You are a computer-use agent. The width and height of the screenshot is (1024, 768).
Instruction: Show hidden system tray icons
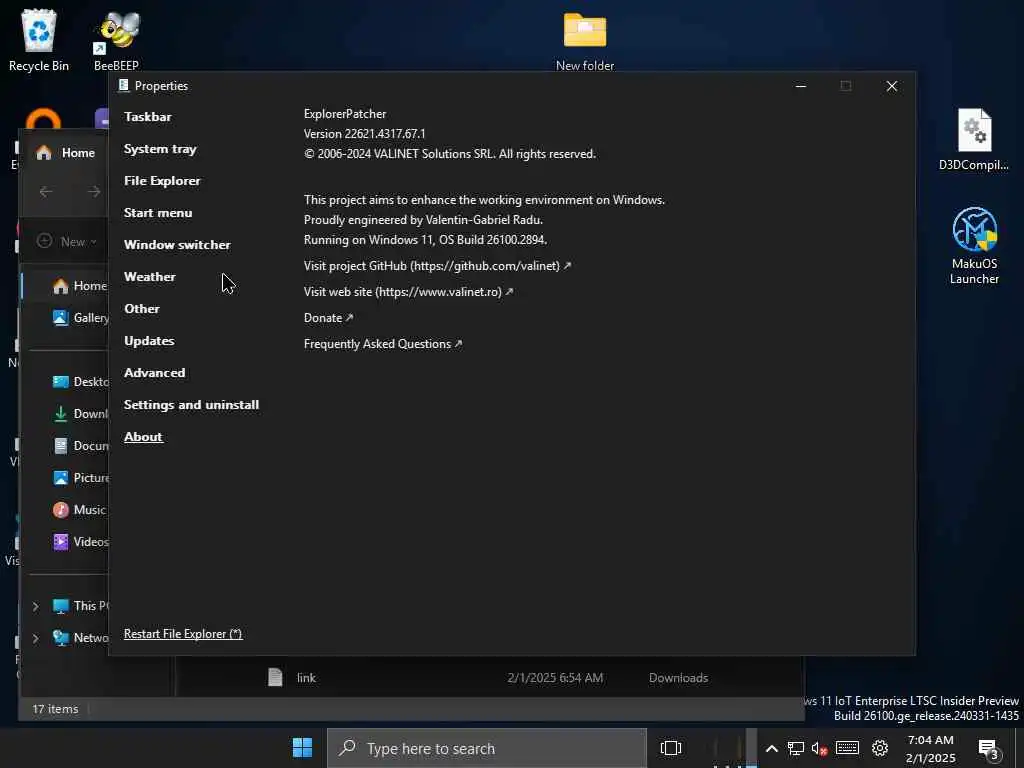tap(771, 748)
